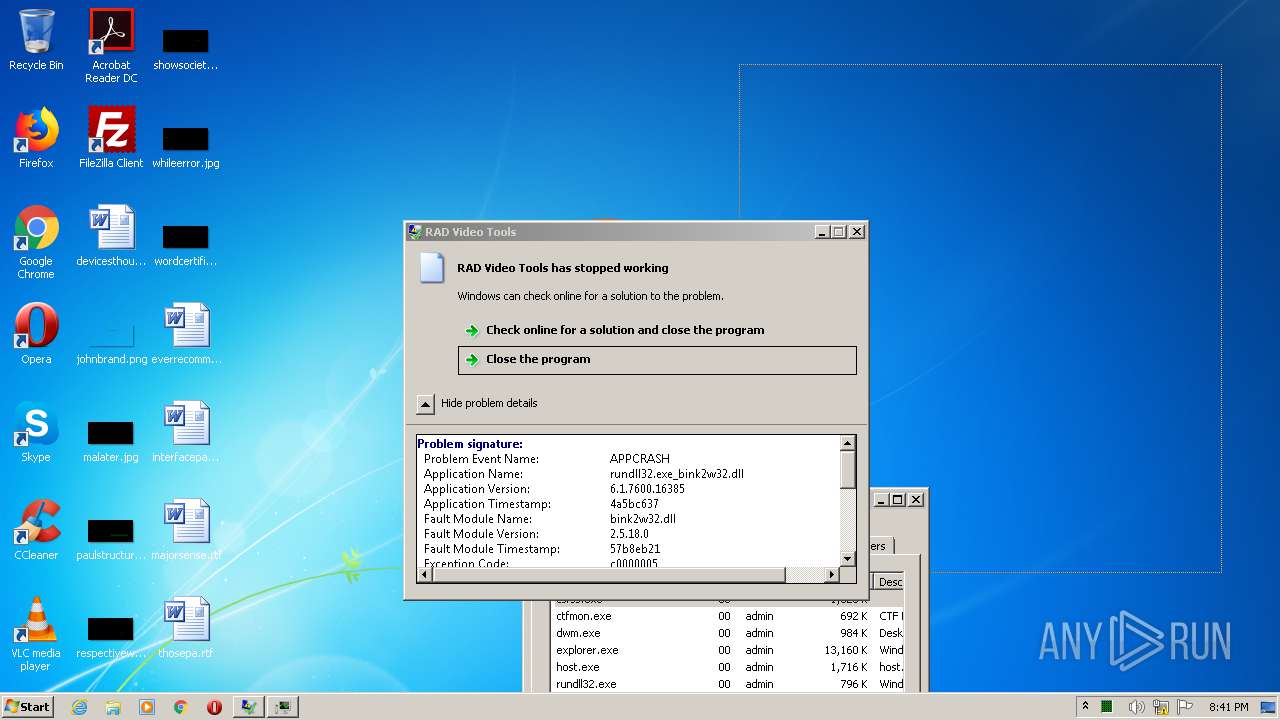Open the network tray icon
The width and height of the screenshot is (1280, 720).
click(1161, 707)
